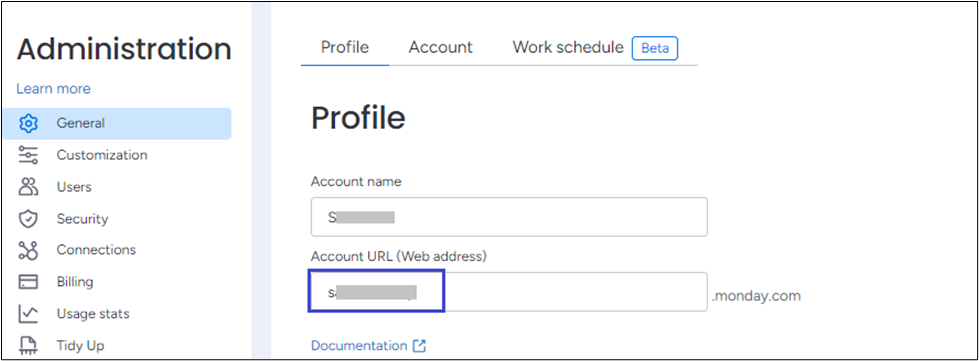Open the Billing section

pyautogui.click(x=75, y=282)
